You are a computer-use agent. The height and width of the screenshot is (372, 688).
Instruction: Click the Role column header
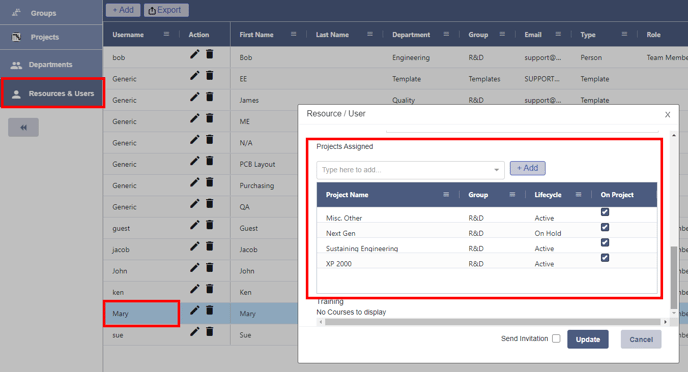click(653, 35)
